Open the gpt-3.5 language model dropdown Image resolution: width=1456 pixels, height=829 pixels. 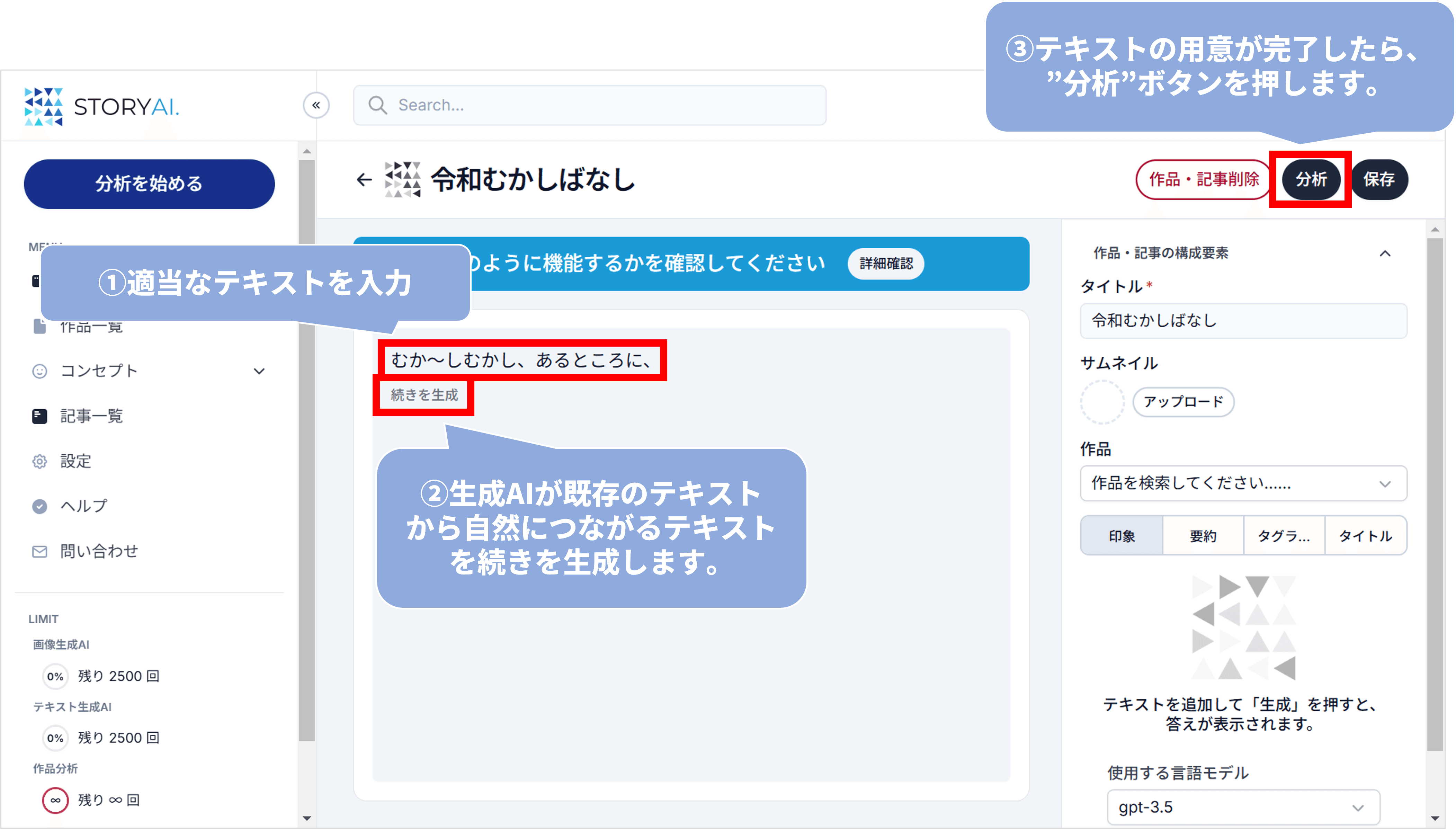pos(1244,808)
